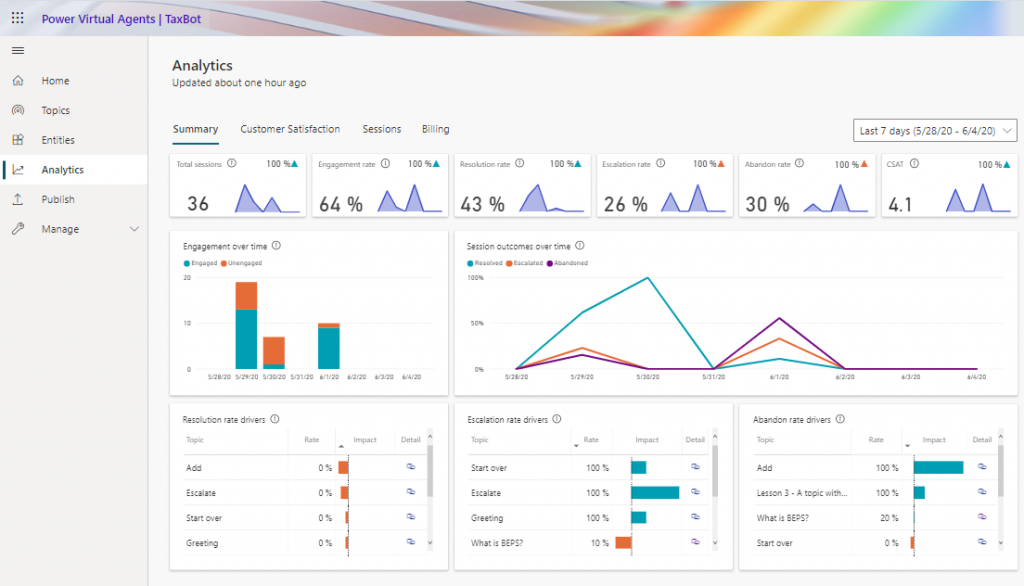Open detail link for Add in Resolution drivers
This screenshot has height=586, width=1024.
(x=411, y=466)
